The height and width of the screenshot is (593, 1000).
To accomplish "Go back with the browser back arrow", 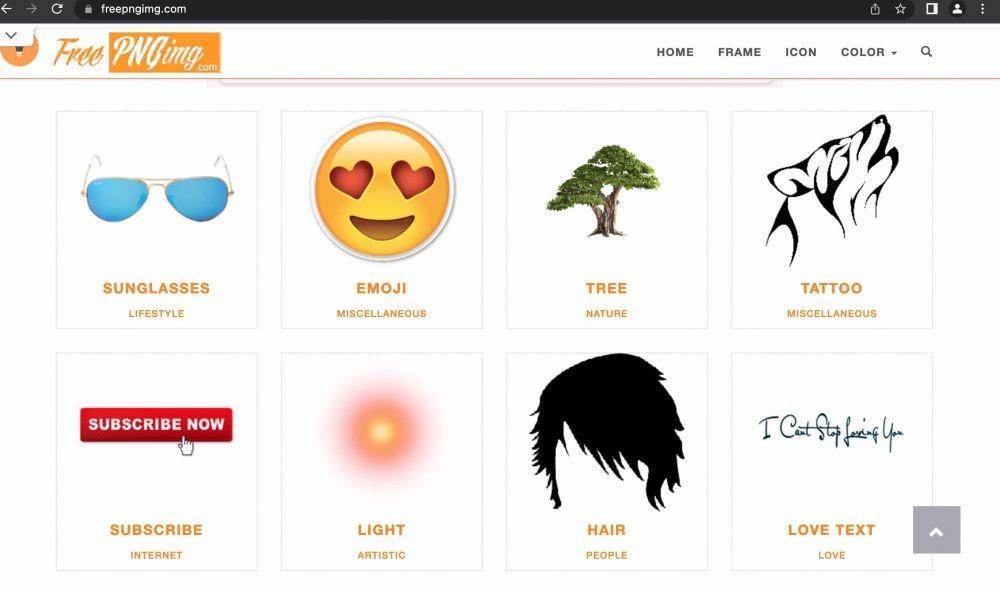I will point(6,9).
